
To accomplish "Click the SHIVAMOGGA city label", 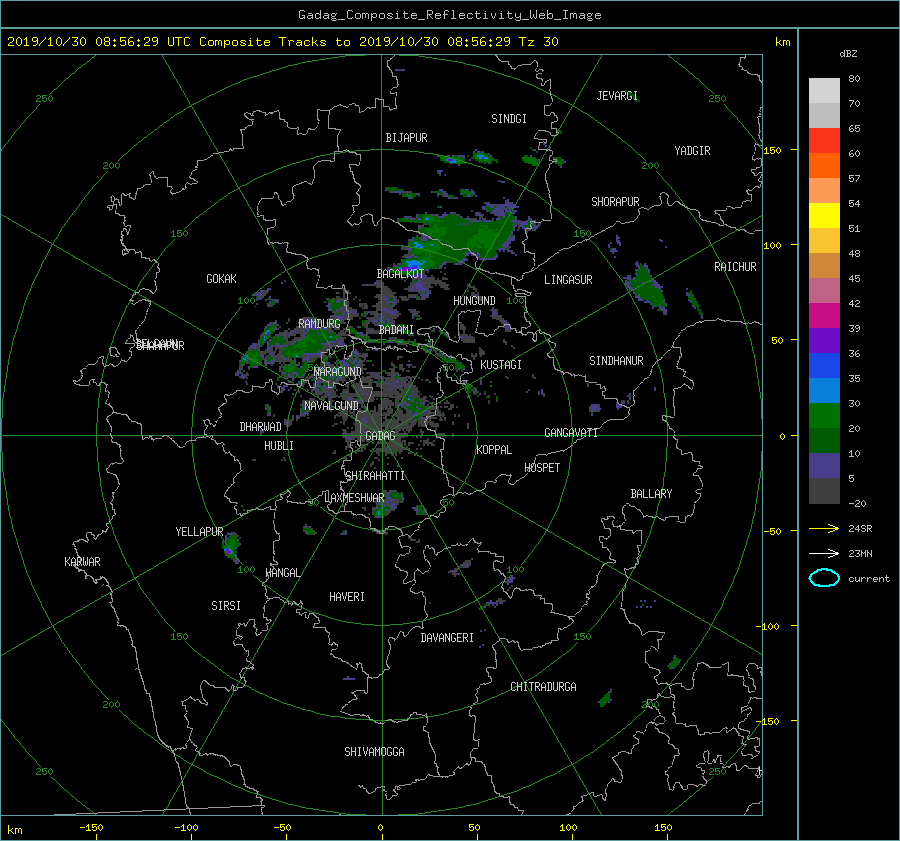I will 374,752.
